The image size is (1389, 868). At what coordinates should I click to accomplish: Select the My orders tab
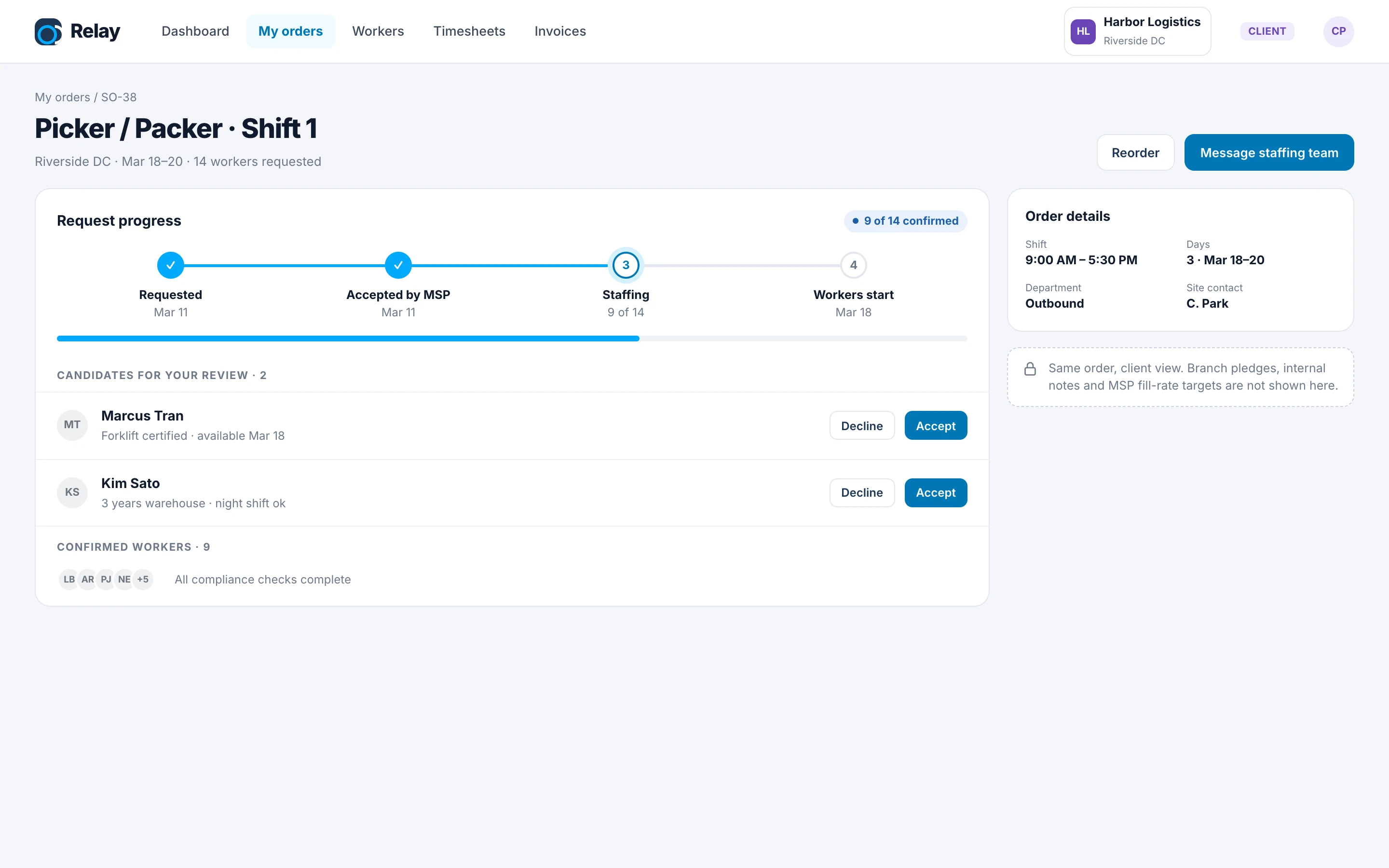click(x=290, y=31)
